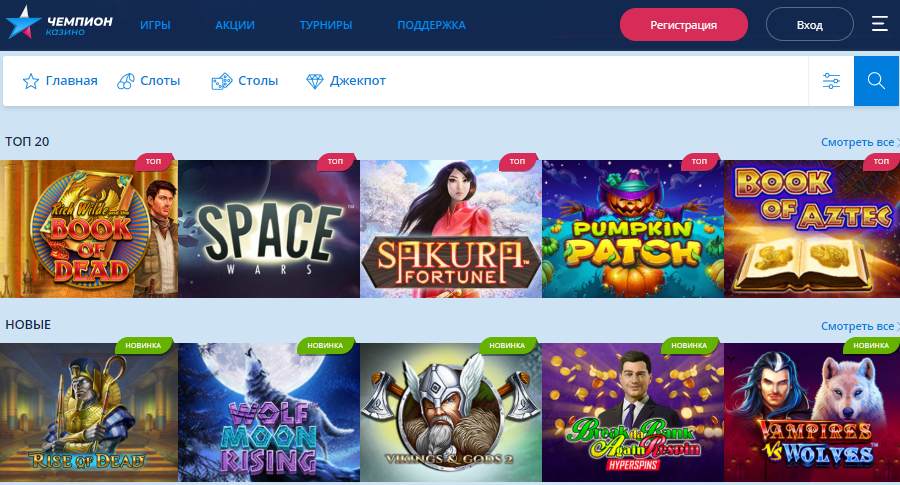Click the dice icon beside Столы
Screen dimensions: 900x485
[222, 81]
